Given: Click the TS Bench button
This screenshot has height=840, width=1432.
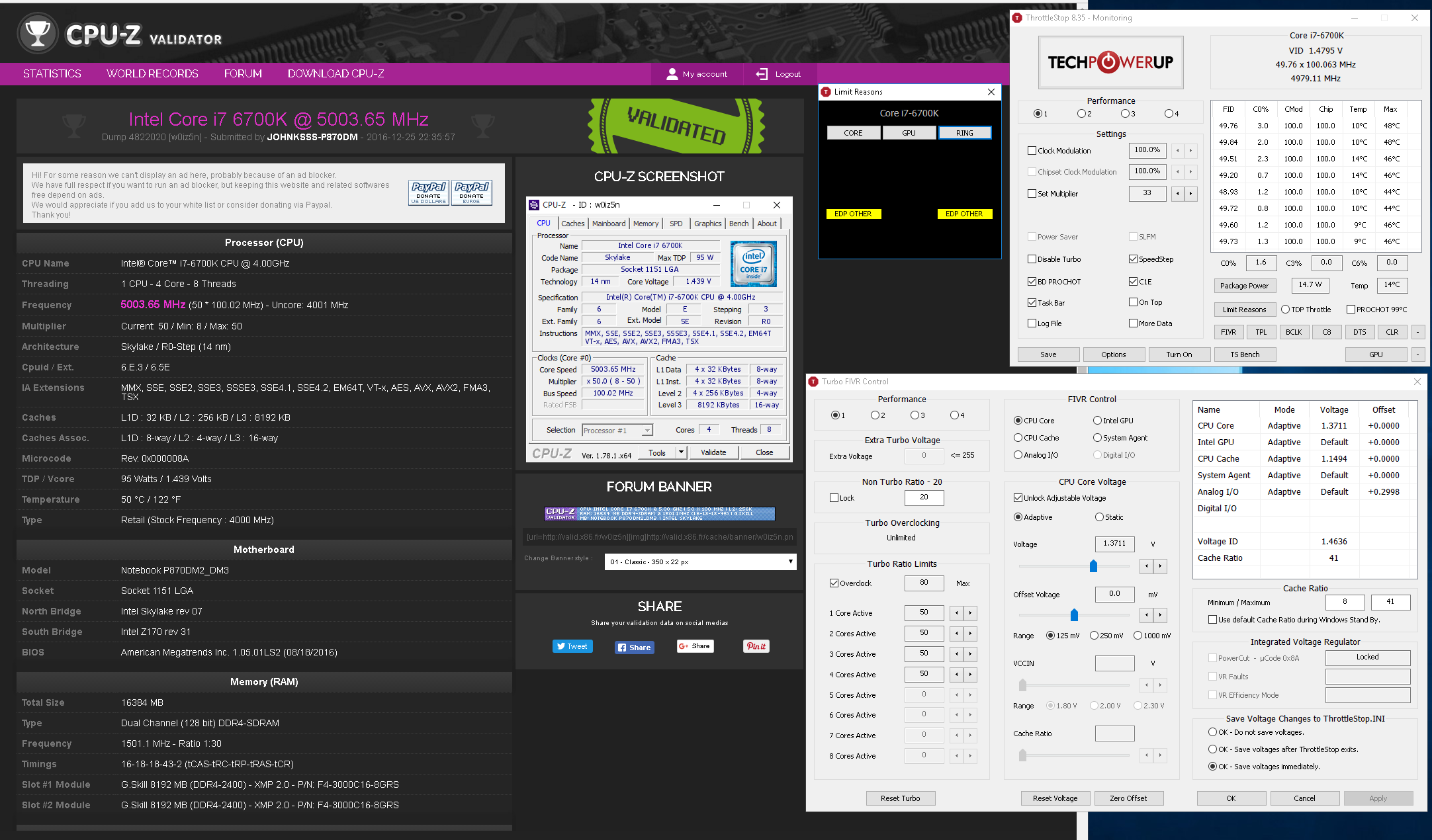Looking at the screenshot, I should click(1245, 355).
